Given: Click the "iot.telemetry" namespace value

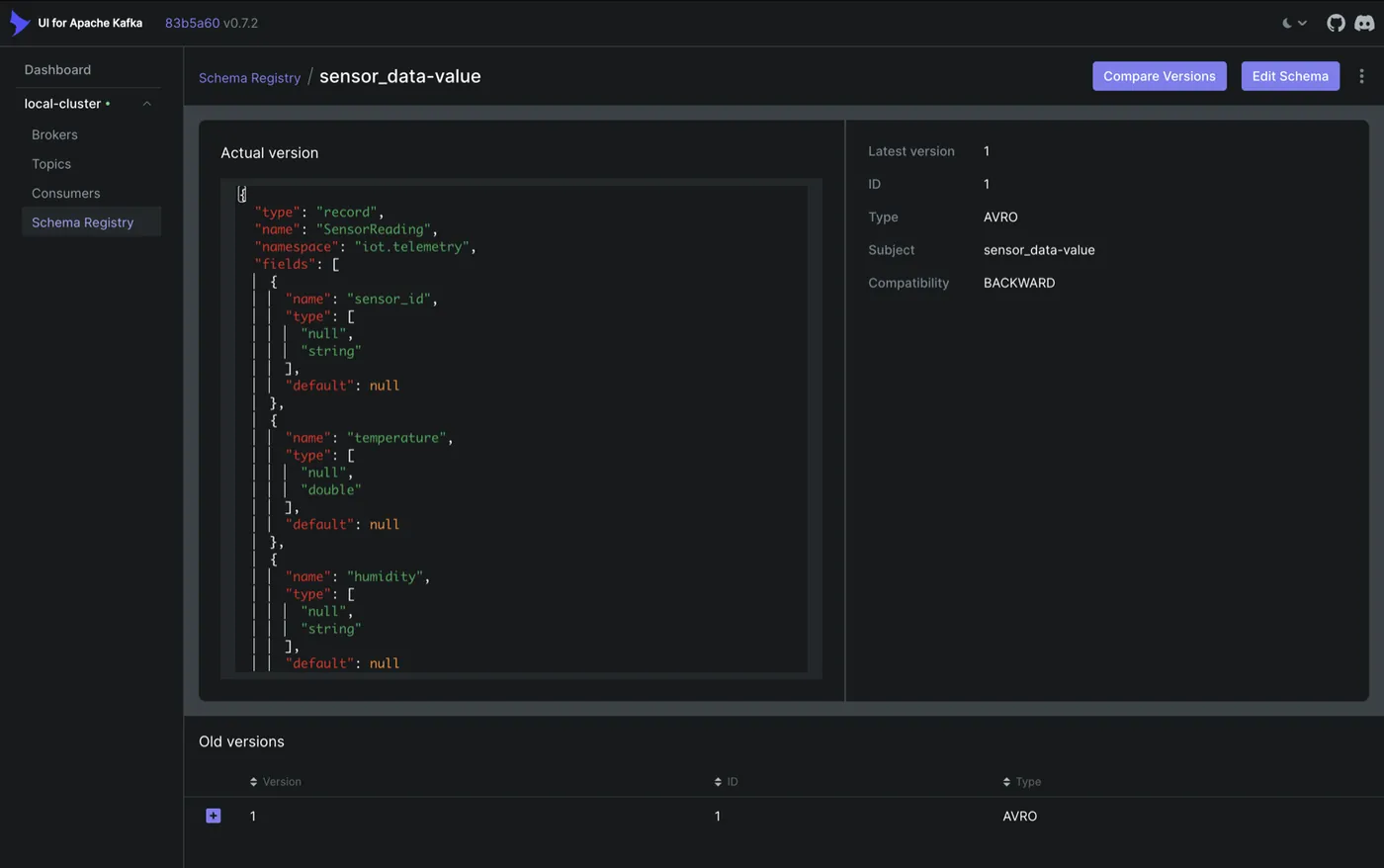Looking at the screenshot, I should point(411,247).
